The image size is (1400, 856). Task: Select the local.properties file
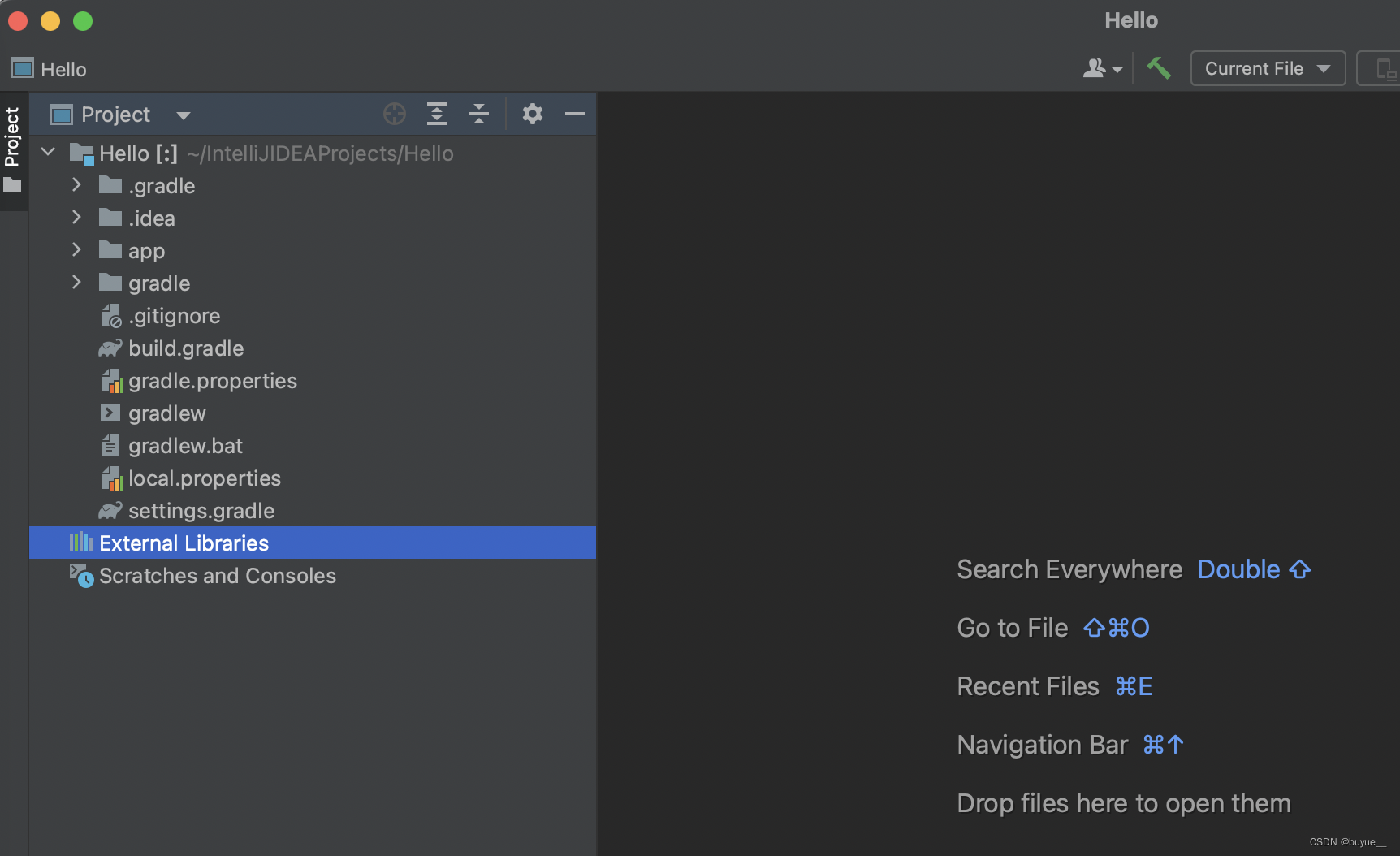click(x=205, y=478)
